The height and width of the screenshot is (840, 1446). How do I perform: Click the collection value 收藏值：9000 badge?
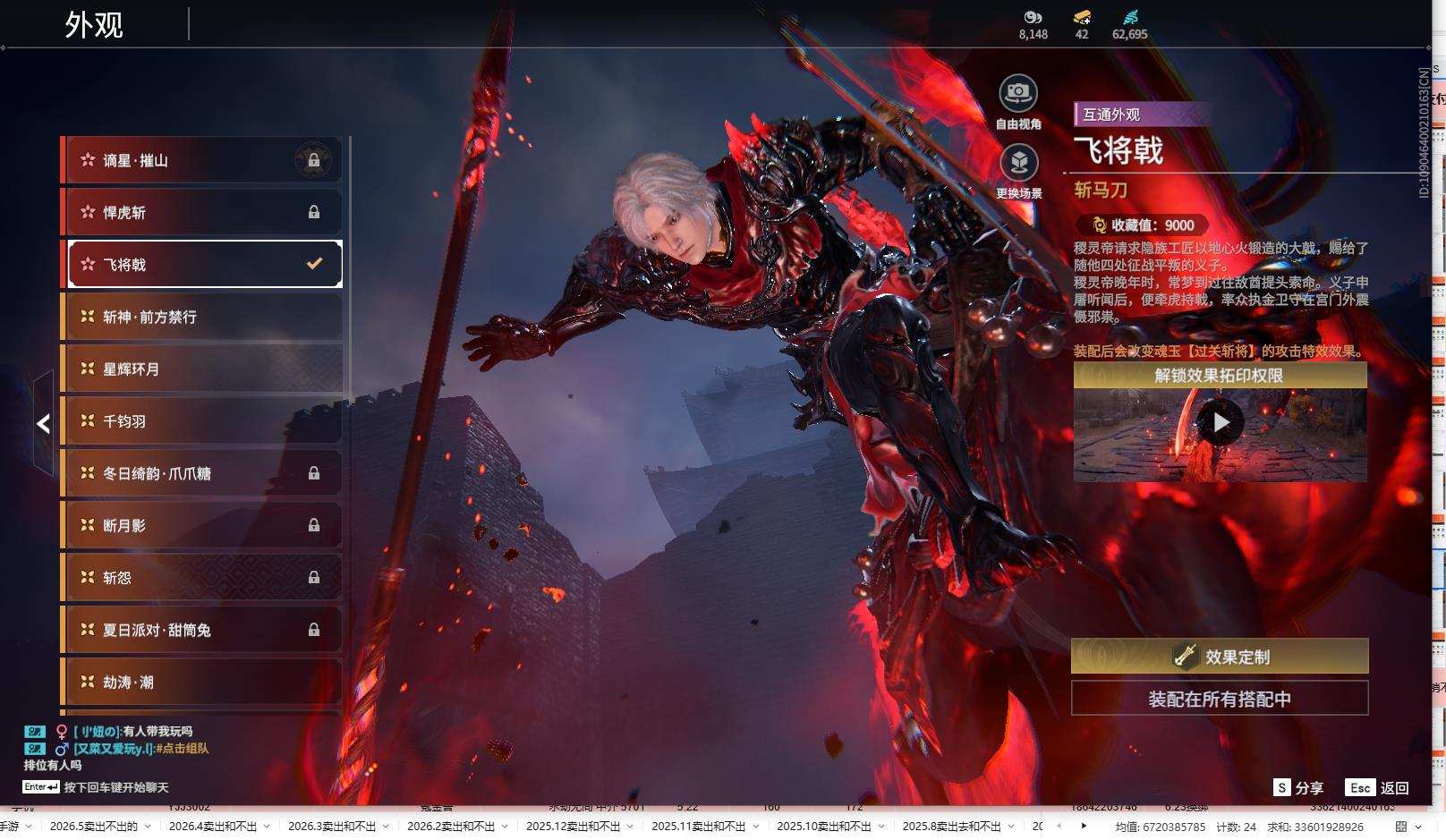click(1144, 225)
